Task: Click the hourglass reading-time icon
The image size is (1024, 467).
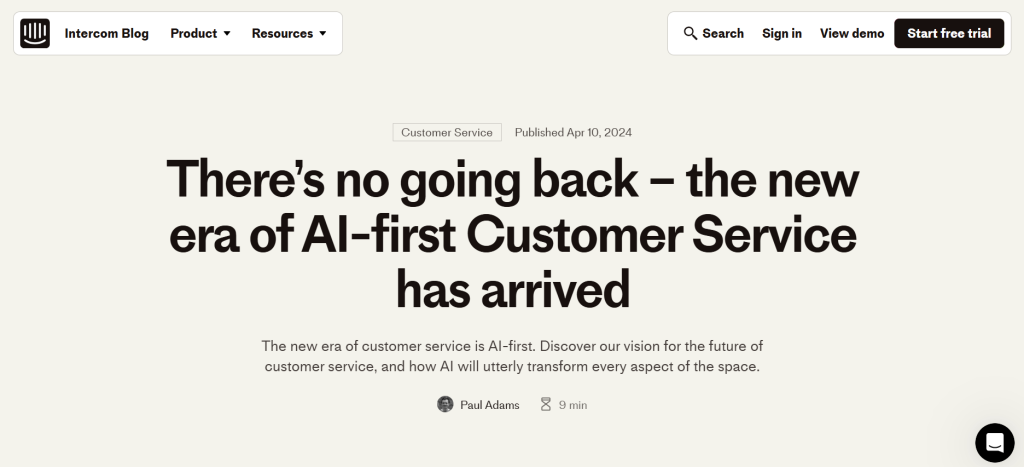Action: (546, 405)
